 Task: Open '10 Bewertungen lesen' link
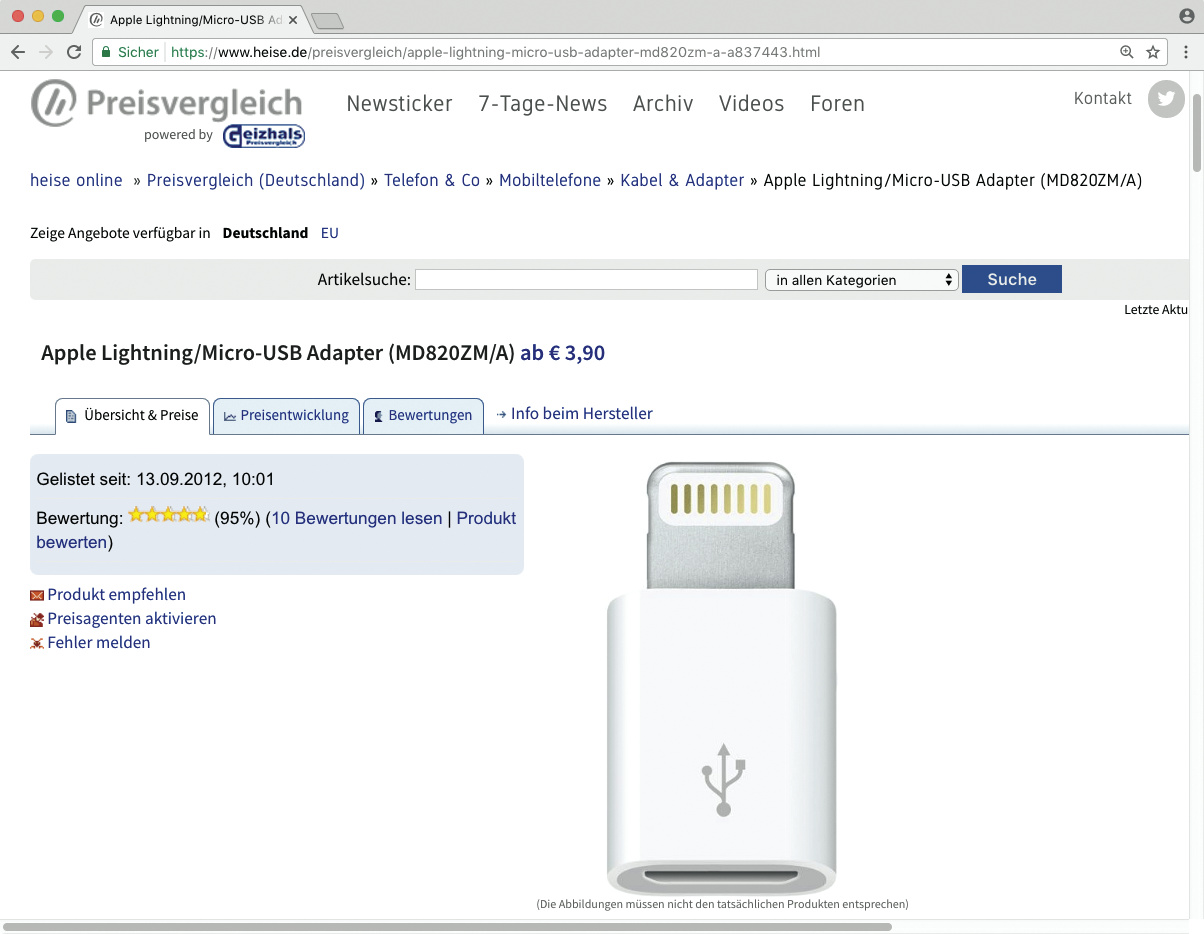(x=357, y=518)
